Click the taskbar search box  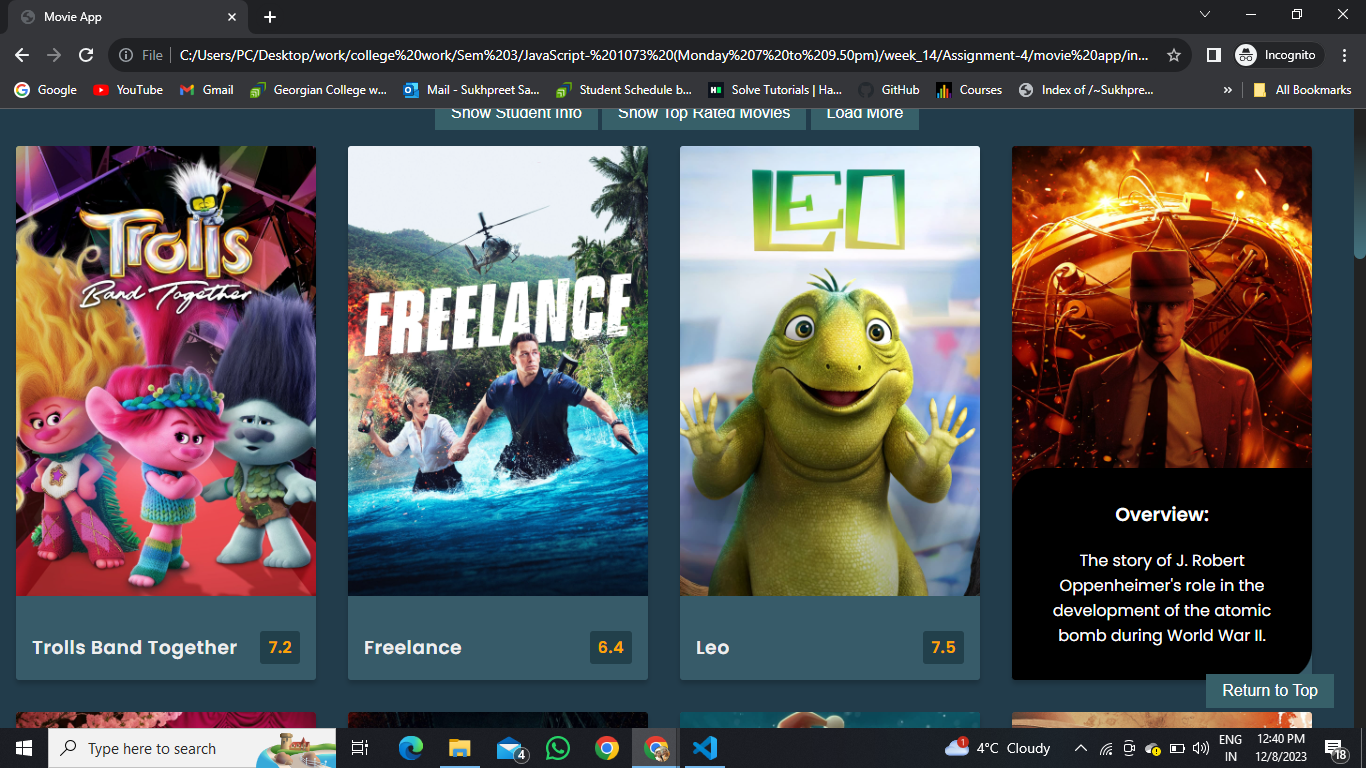pyautogui.click(x=192, y=748)
